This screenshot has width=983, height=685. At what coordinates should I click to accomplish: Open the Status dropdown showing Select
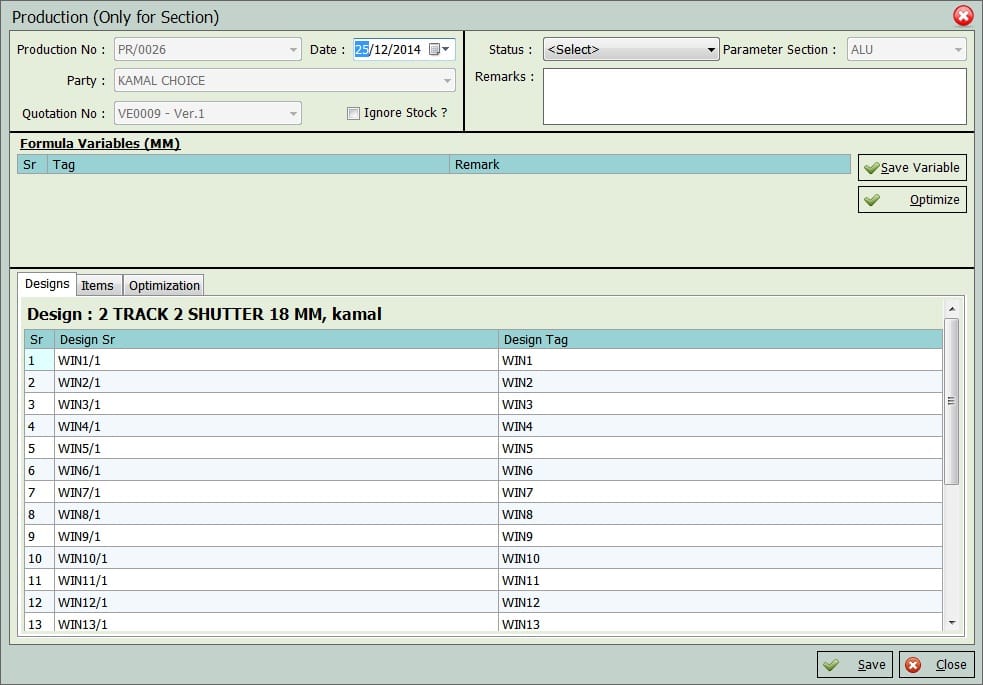point(630,48)
